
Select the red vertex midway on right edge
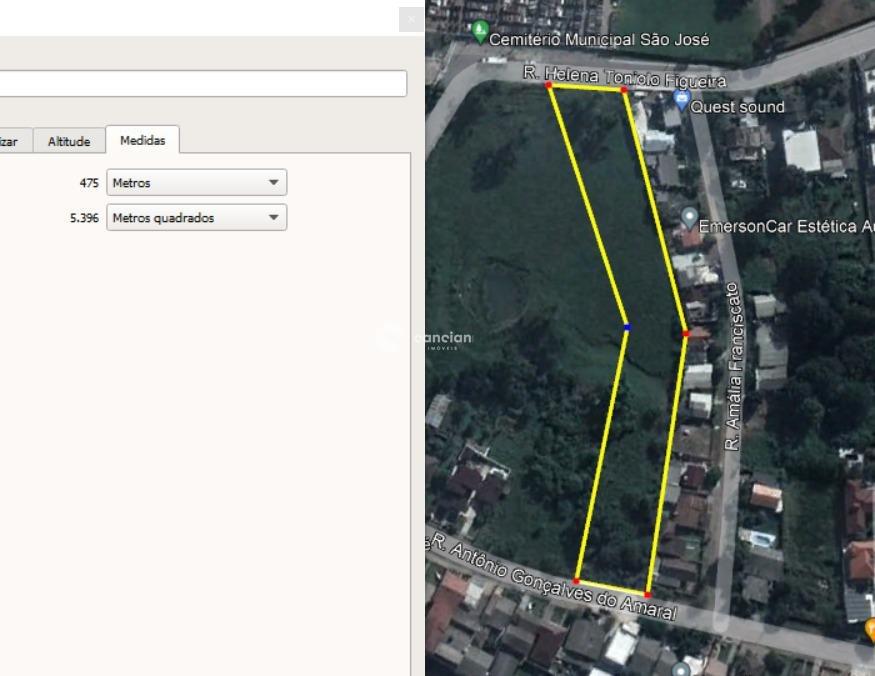pos(686,333)
